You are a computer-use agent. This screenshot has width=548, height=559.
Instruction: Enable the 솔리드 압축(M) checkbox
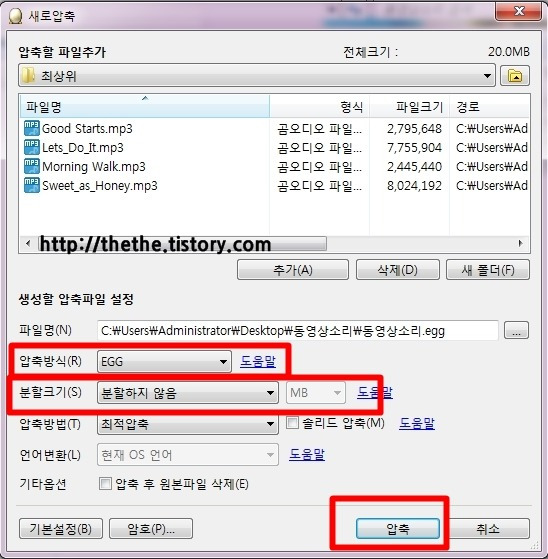pyautogui.click(x=292, y=423)
